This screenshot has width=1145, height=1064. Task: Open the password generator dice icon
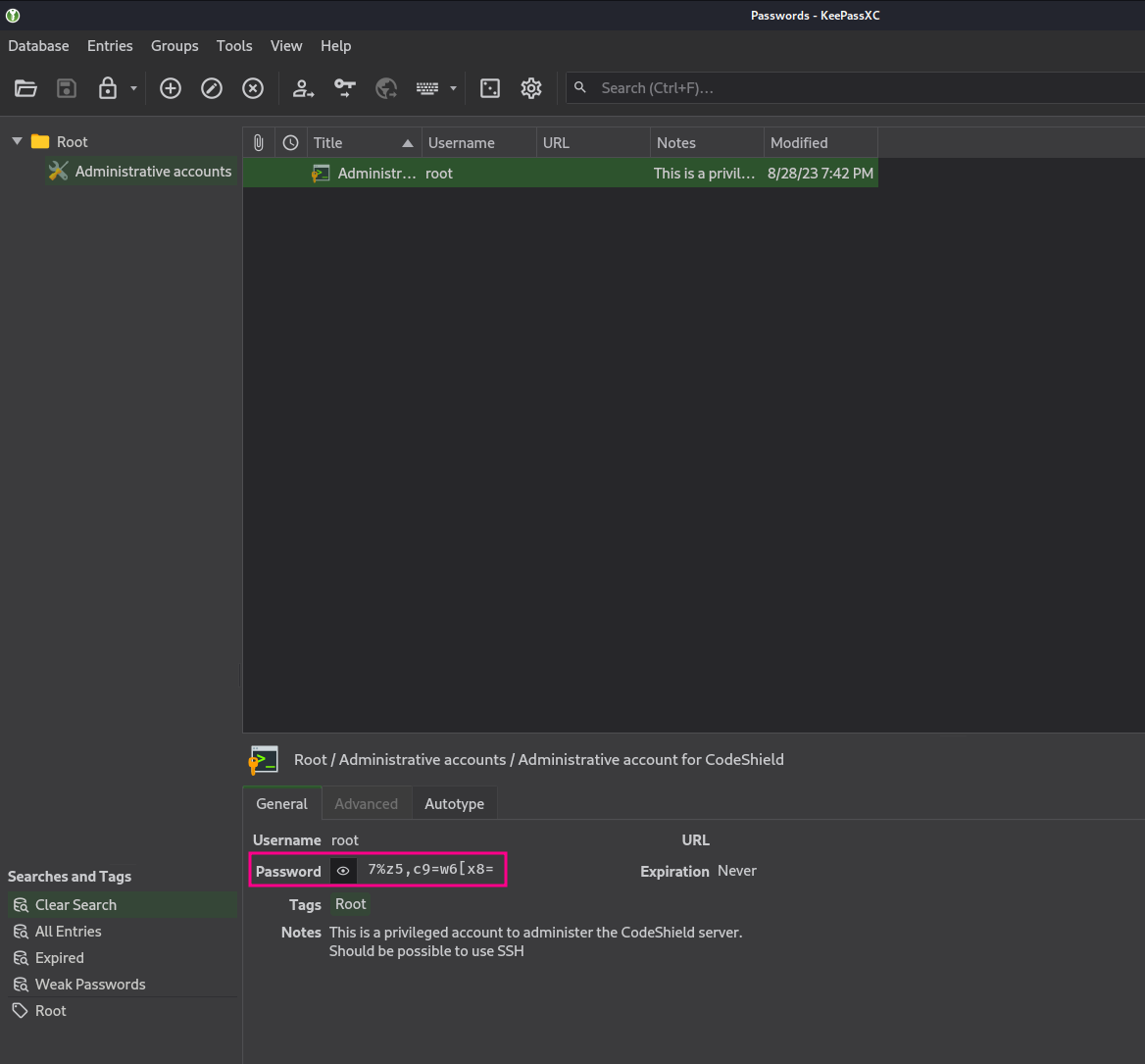[x=490, y=88]
